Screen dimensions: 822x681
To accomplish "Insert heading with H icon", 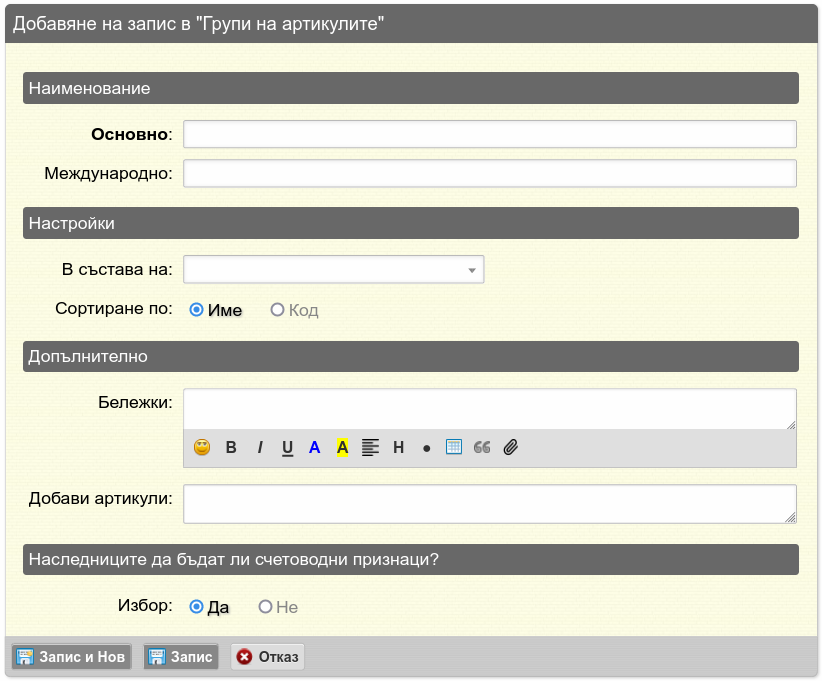I will click(398, 447).
